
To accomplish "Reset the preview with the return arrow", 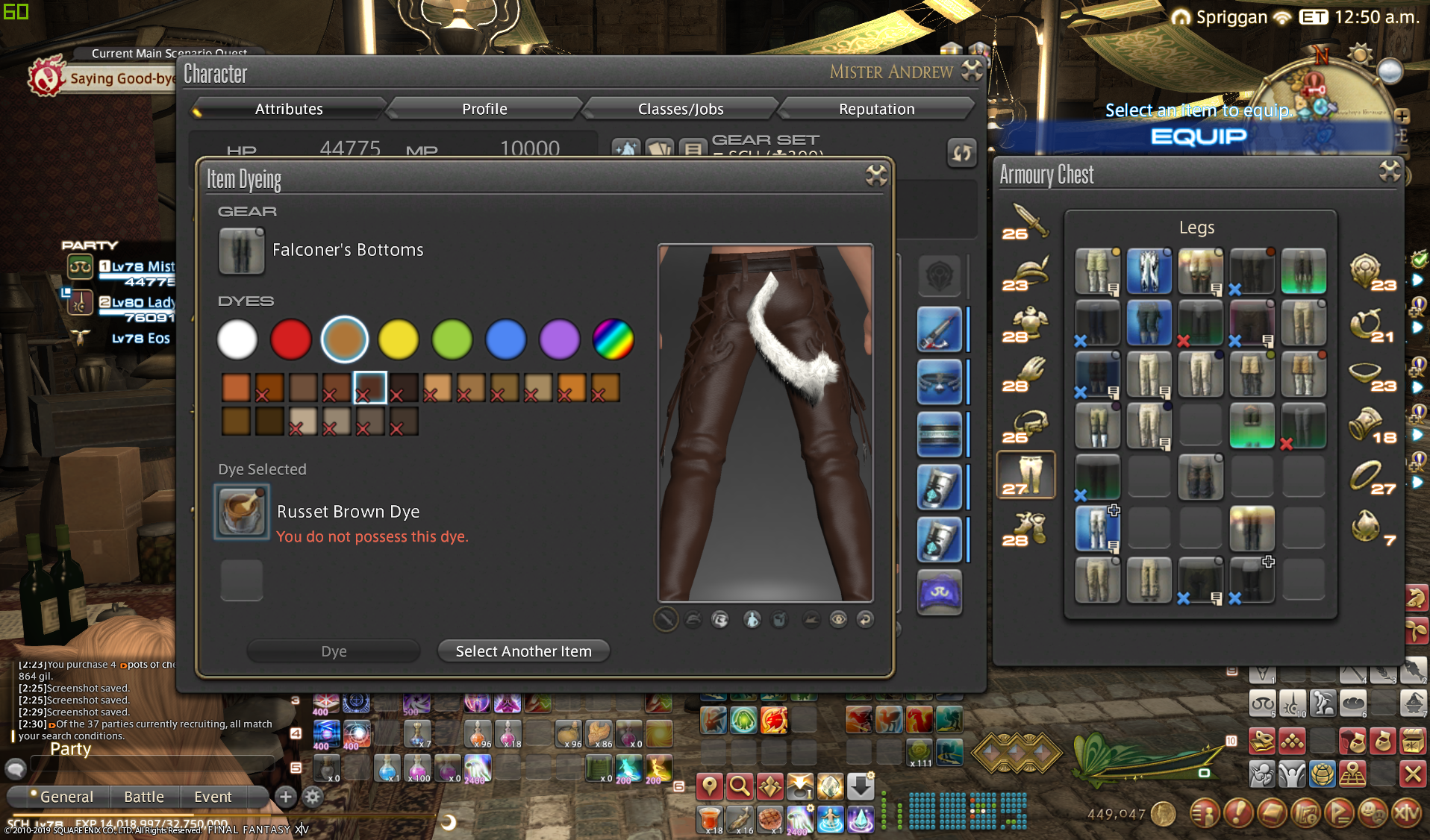I will click(x=865, y=619).
